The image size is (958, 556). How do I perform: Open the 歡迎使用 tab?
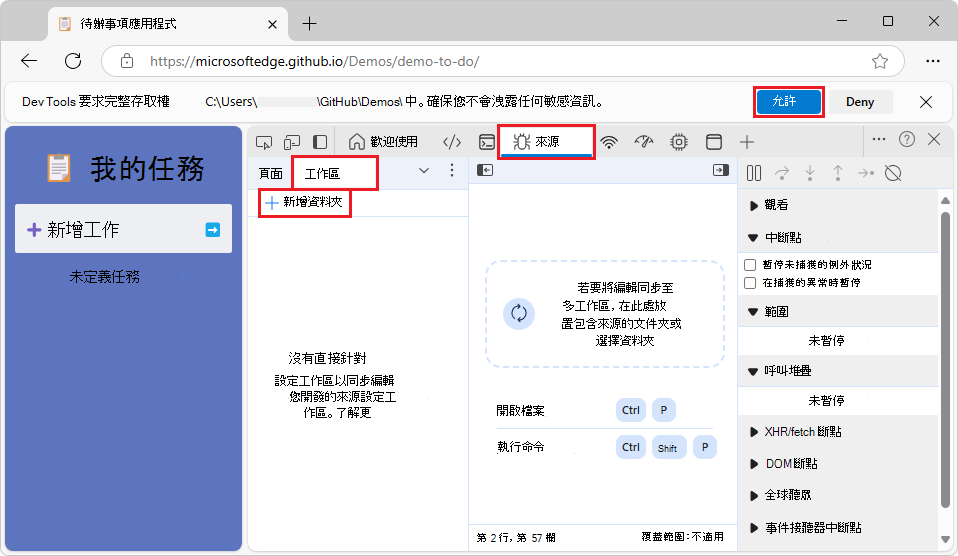[383, 142]
